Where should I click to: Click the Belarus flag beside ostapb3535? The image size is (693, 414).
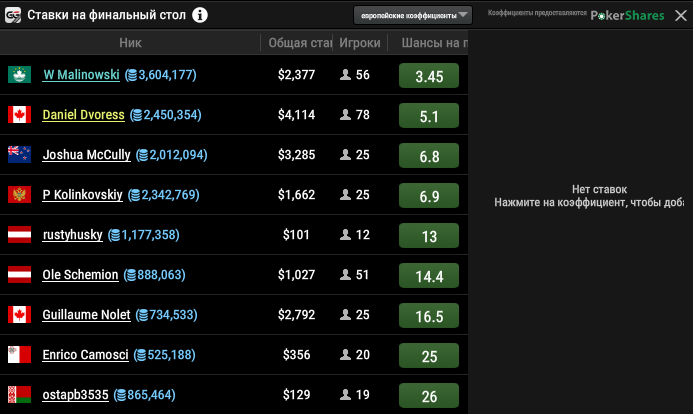(19, 395)
